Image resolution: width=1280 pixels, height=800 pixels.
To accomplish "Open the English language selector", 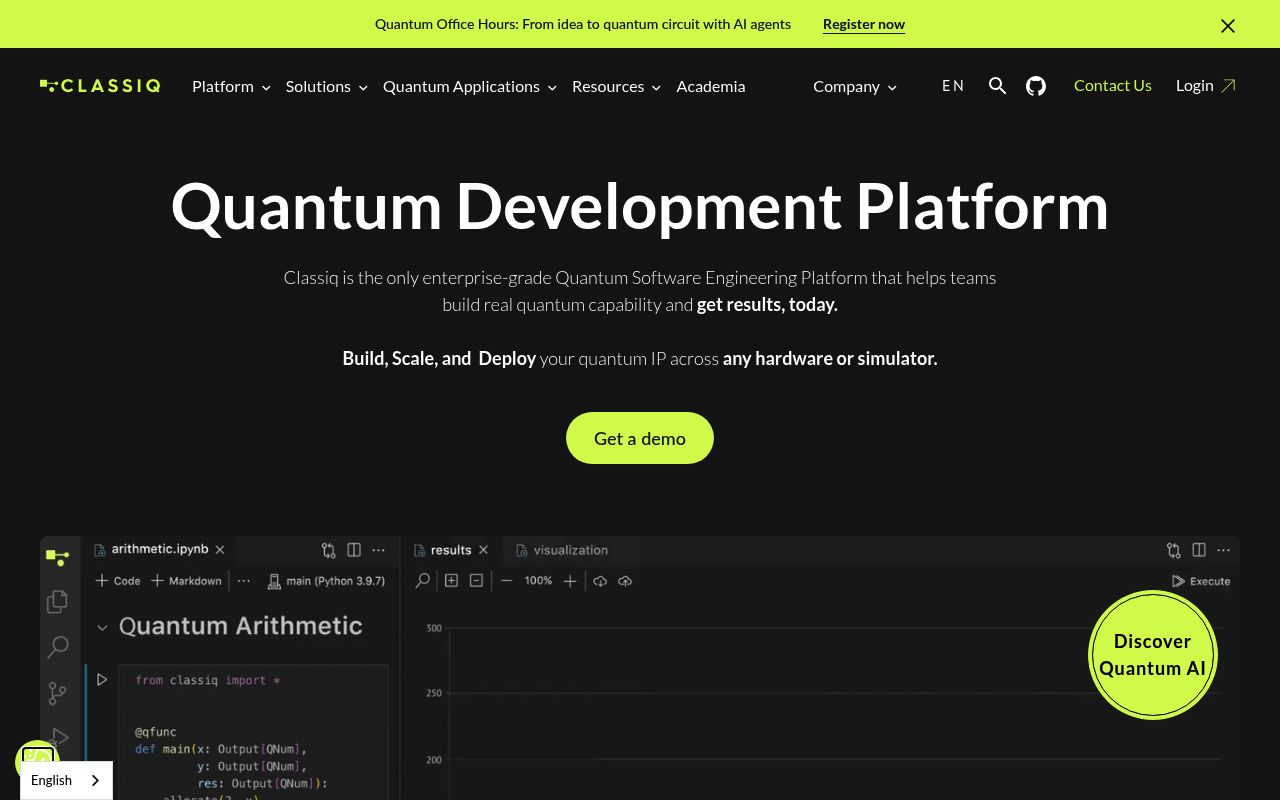I will click(x=66, y=780).
